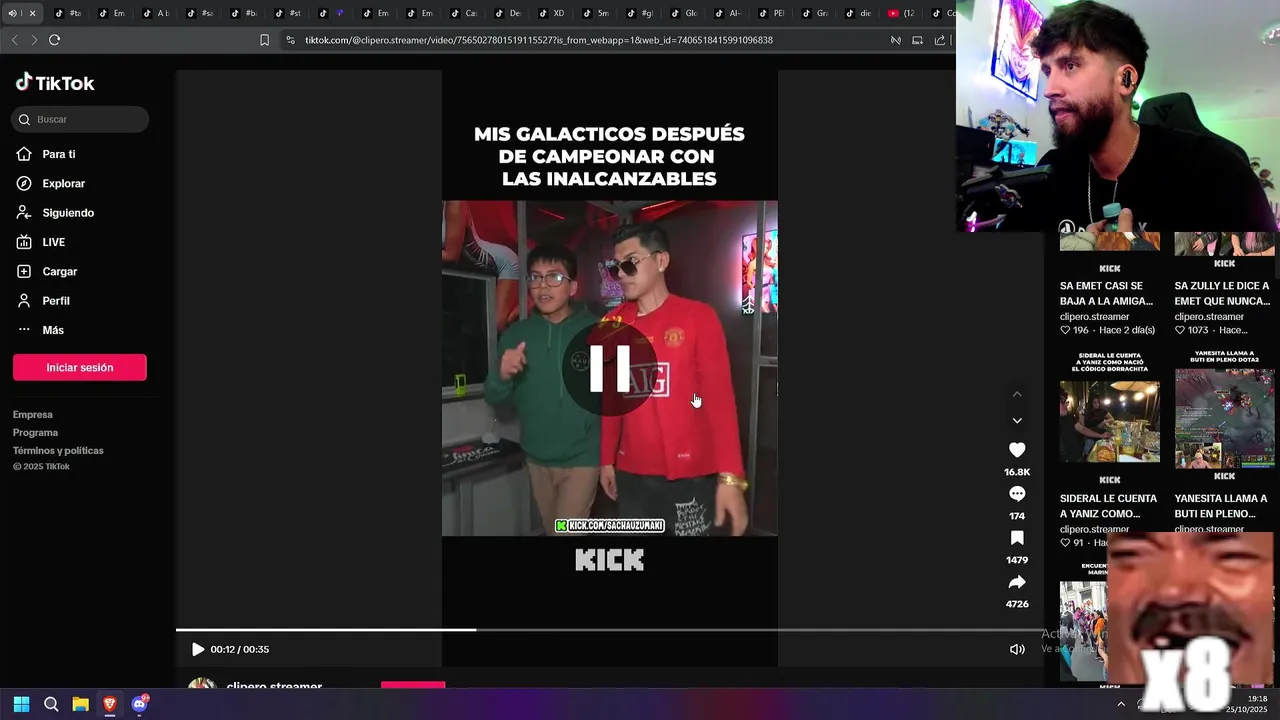Click clipero.streamer under SIDERAL video
Viewport: 1280px width, 720px height.
[x=1094, y=529]
